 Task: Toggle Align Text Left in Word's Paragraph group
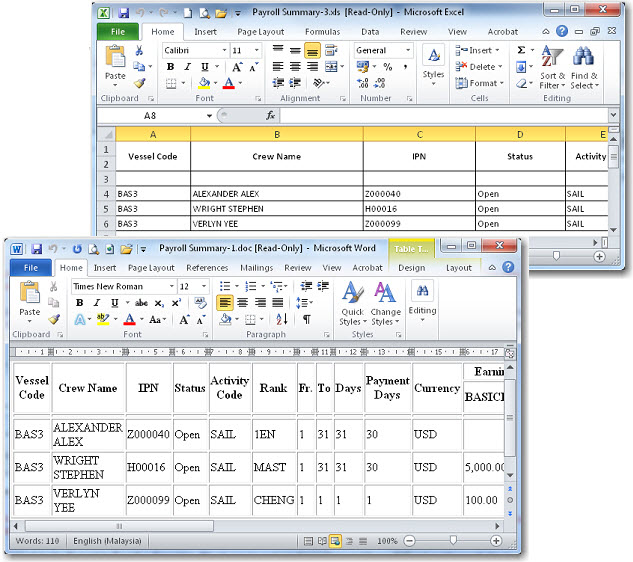(225, 303)
